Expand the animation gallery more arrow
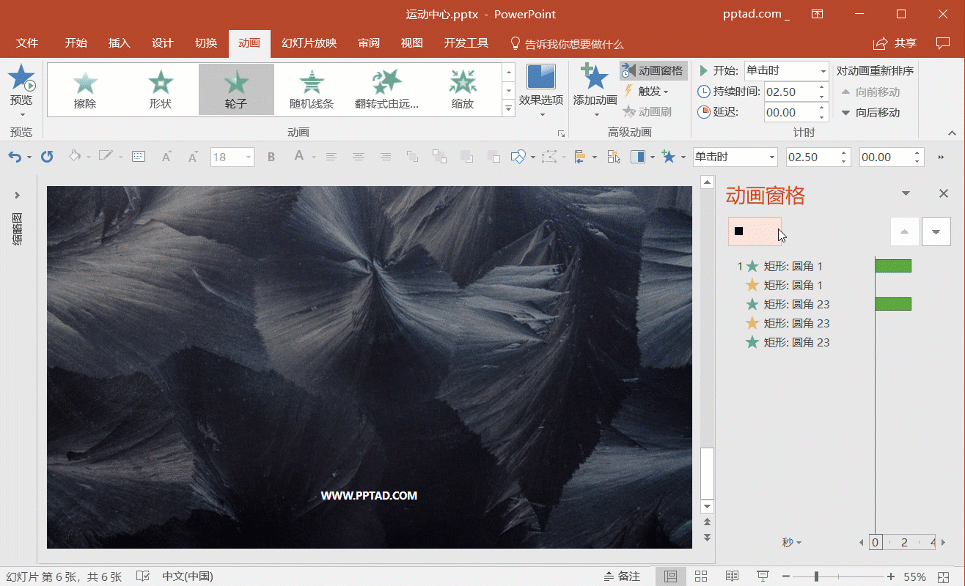Viewport: 965px width, 586px height. (508, 108)
